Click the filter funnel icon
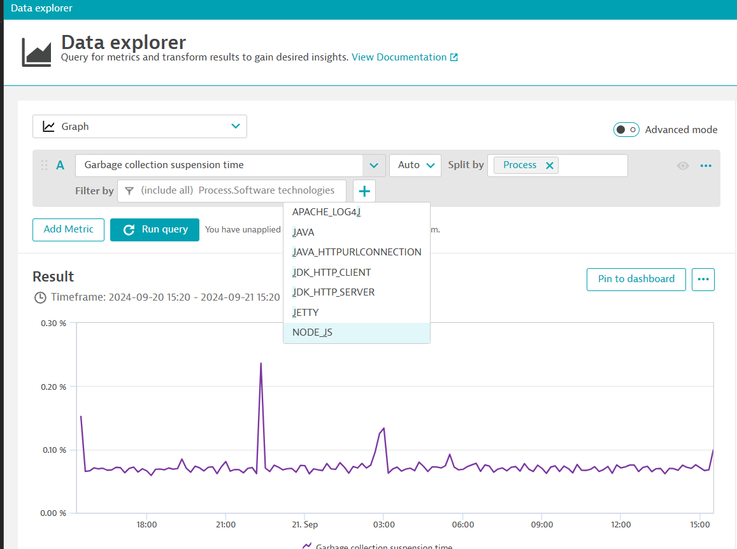This screenshot has width=737, height=549. click(x=129, y=191)
